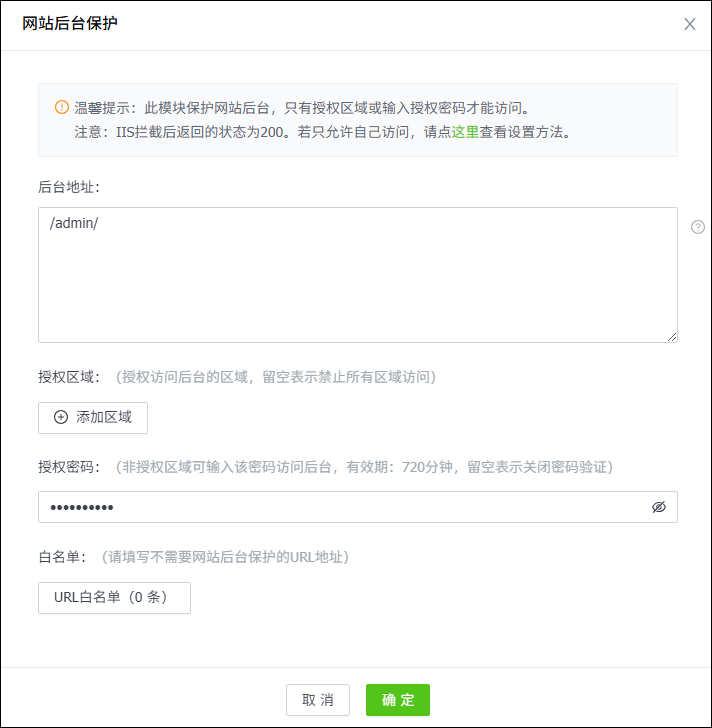Toggle password visibility with the eye icon
This screenshot has height=728, width=712.
(658, 507)
